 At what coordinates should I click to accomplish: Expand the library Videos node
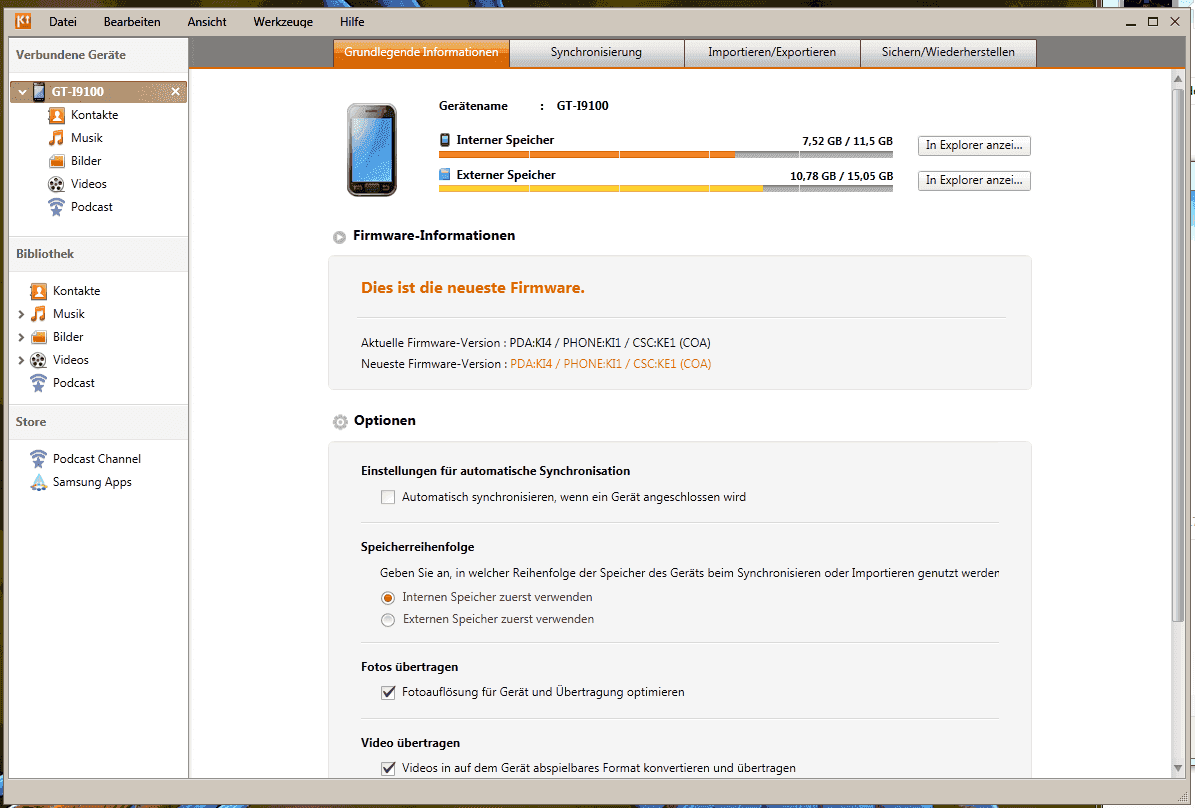pos(21,360)
